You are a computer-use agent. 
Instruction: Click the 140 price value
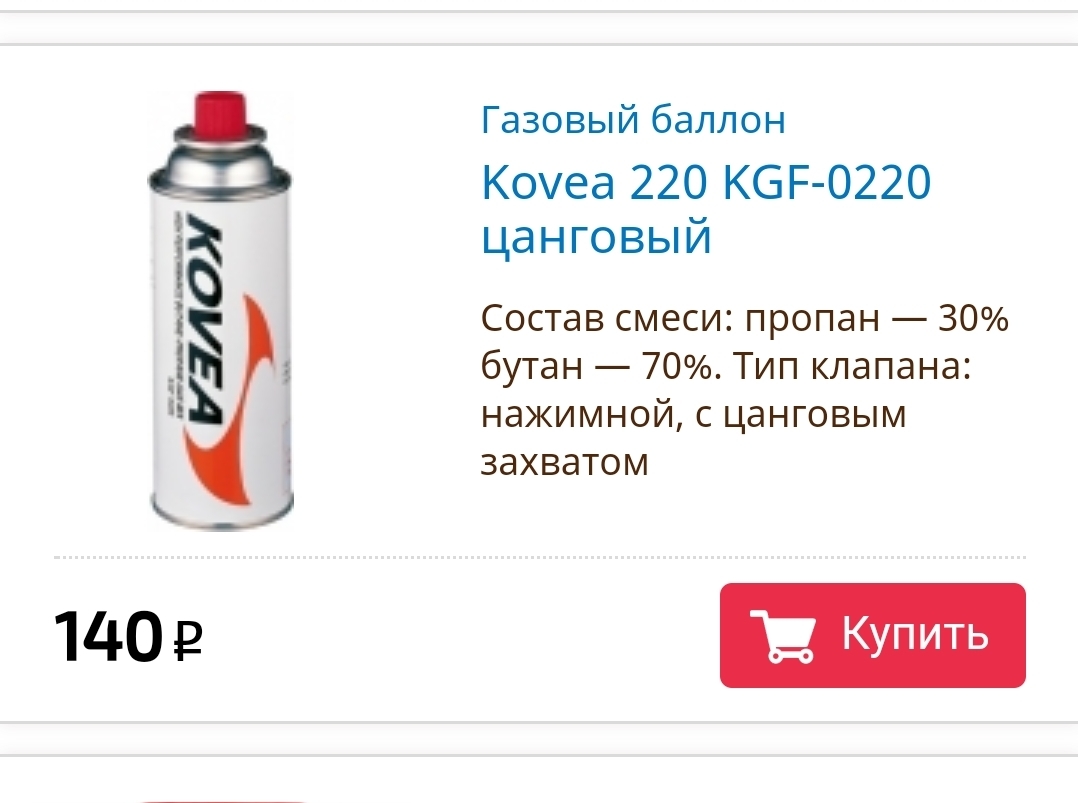click(108, 637)
